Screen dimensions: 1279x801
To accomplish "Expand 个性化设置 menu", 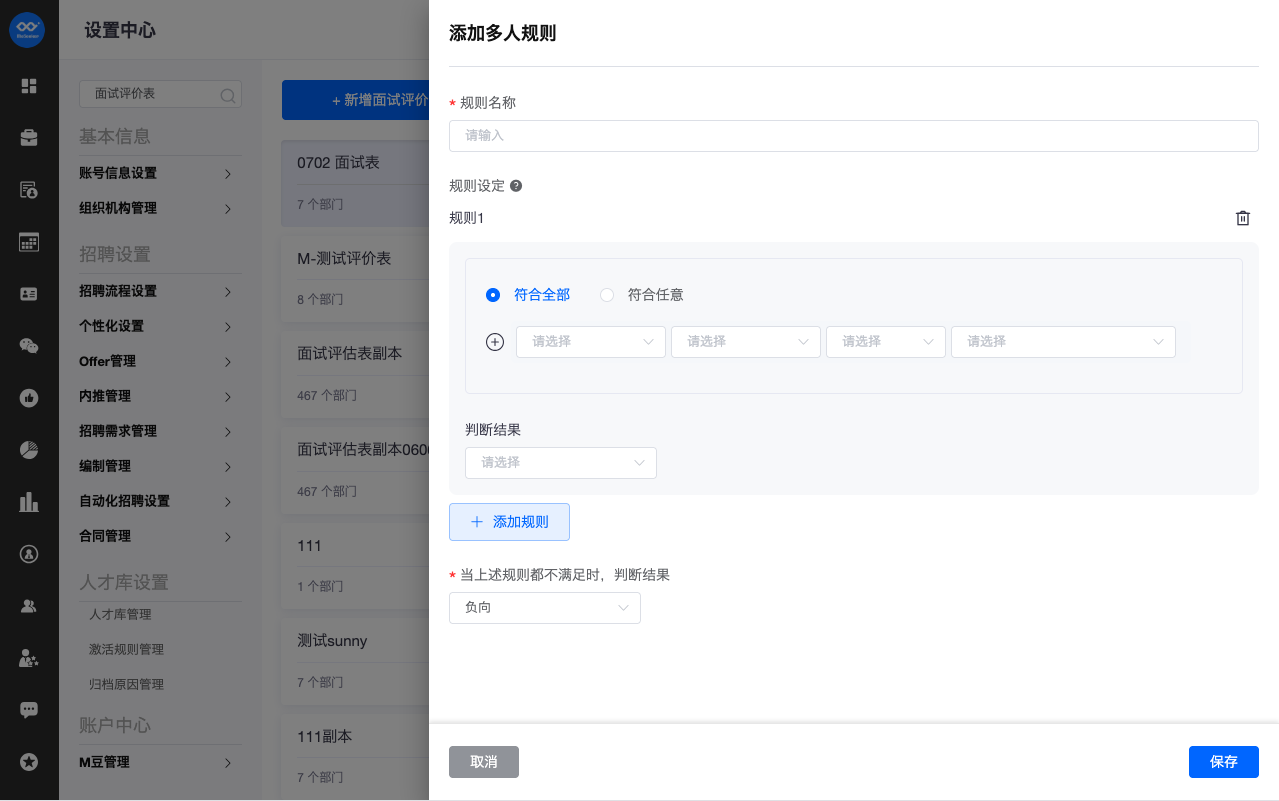I will pos(160,326).
